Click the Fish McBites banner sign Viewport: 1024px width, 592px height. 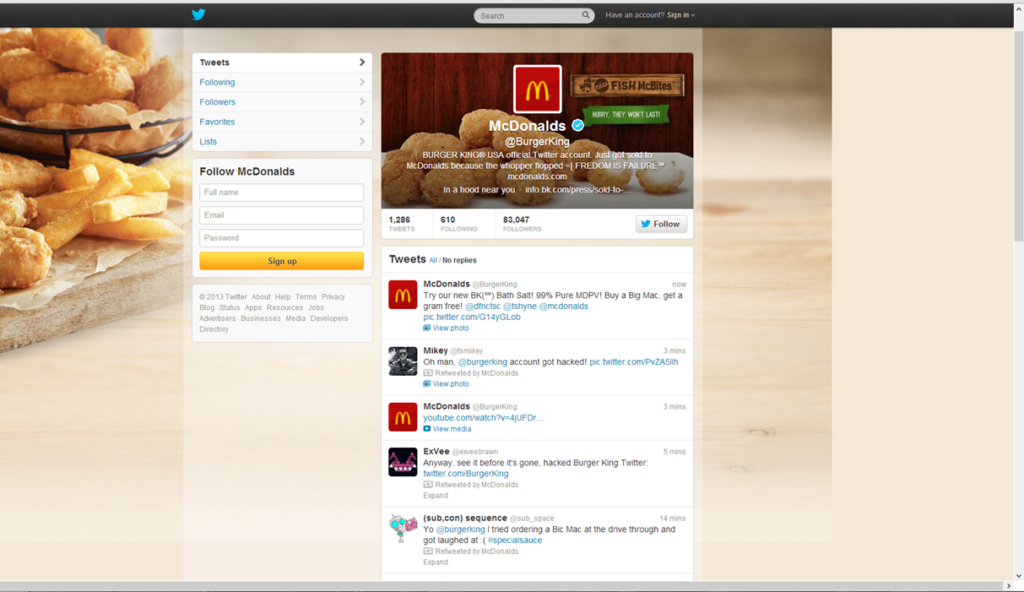coord(628,86)
